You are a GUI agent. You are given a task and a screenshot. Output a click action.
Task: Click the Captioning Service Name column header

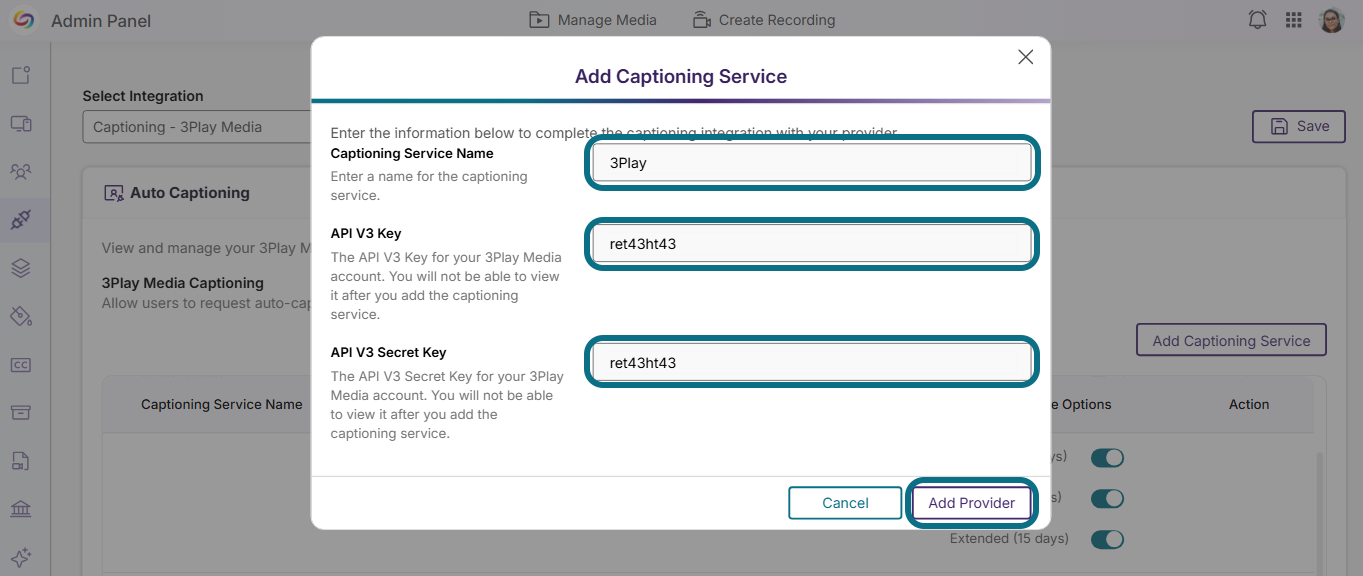click(x=221, y=405)
